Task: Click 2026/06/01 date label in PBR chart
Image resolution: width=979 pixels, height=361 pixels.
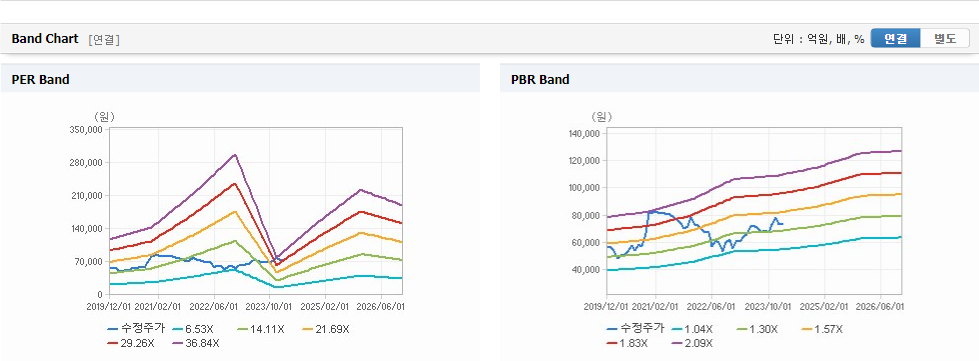Action: click(880, 307)
